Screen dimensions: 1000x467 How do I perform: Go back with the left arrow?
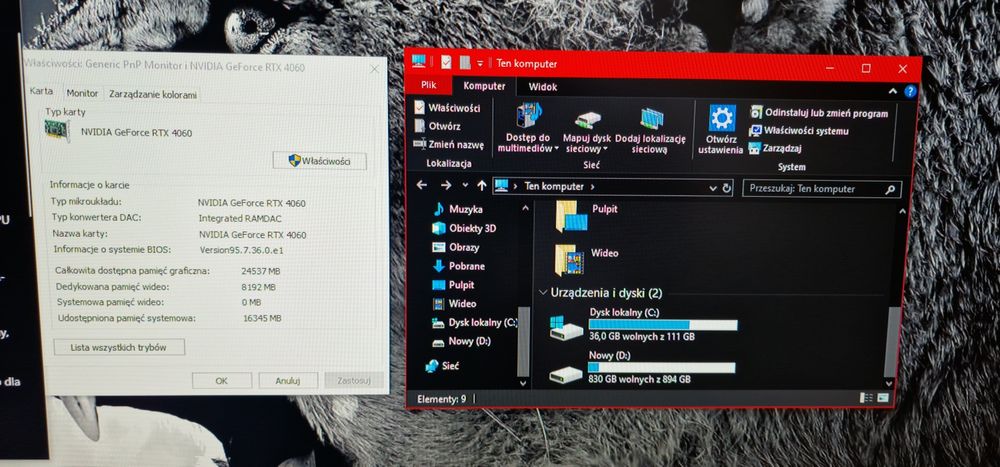click(422, 185)
